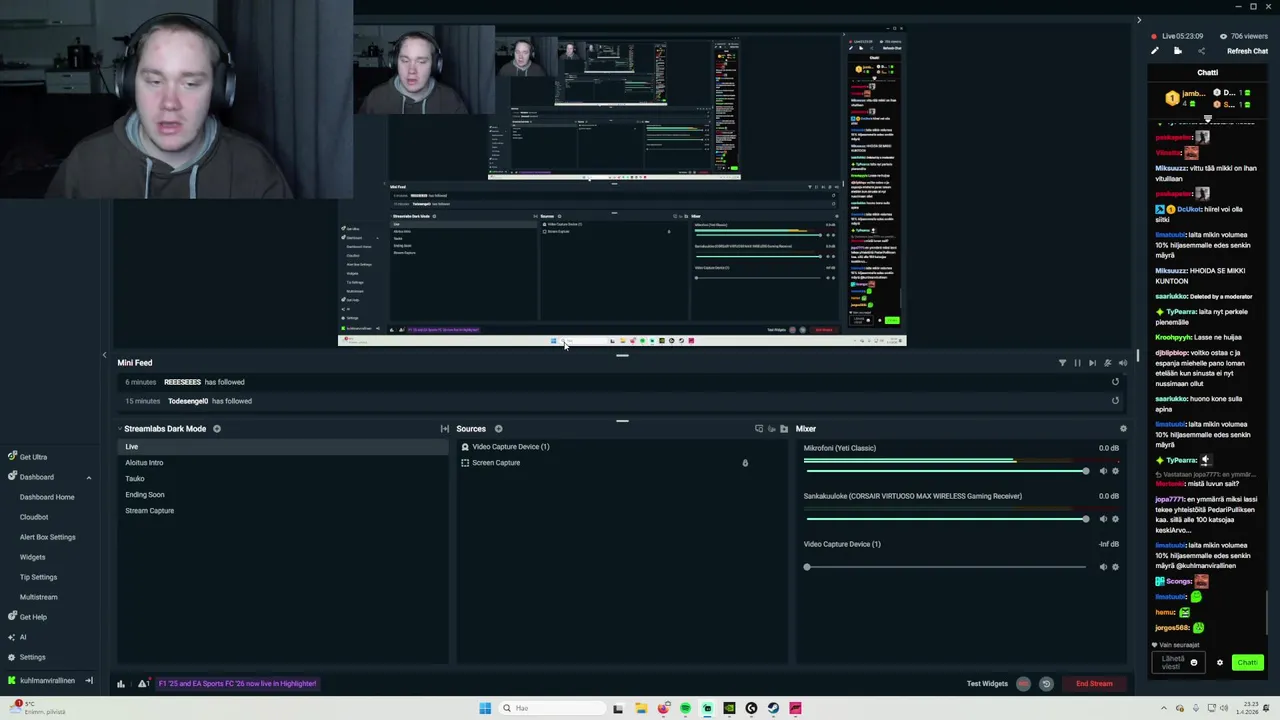Add a new scene next to Streamlabs Dark Mode

(216, 429)
